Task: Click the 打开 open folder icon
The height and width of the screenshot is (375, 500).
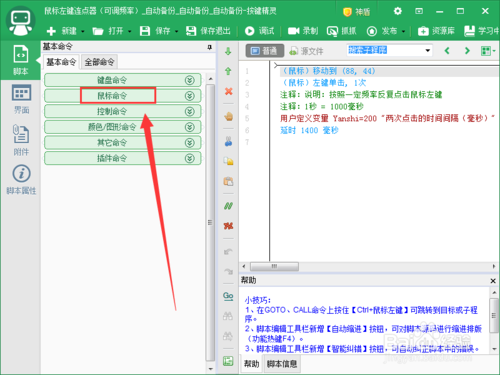Action: click(x=98, y=31)
